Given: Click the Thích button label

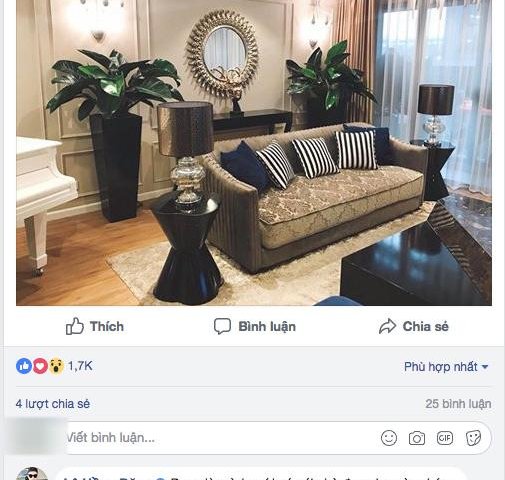Looking at the screenshot, I should [x=107, y=326].
